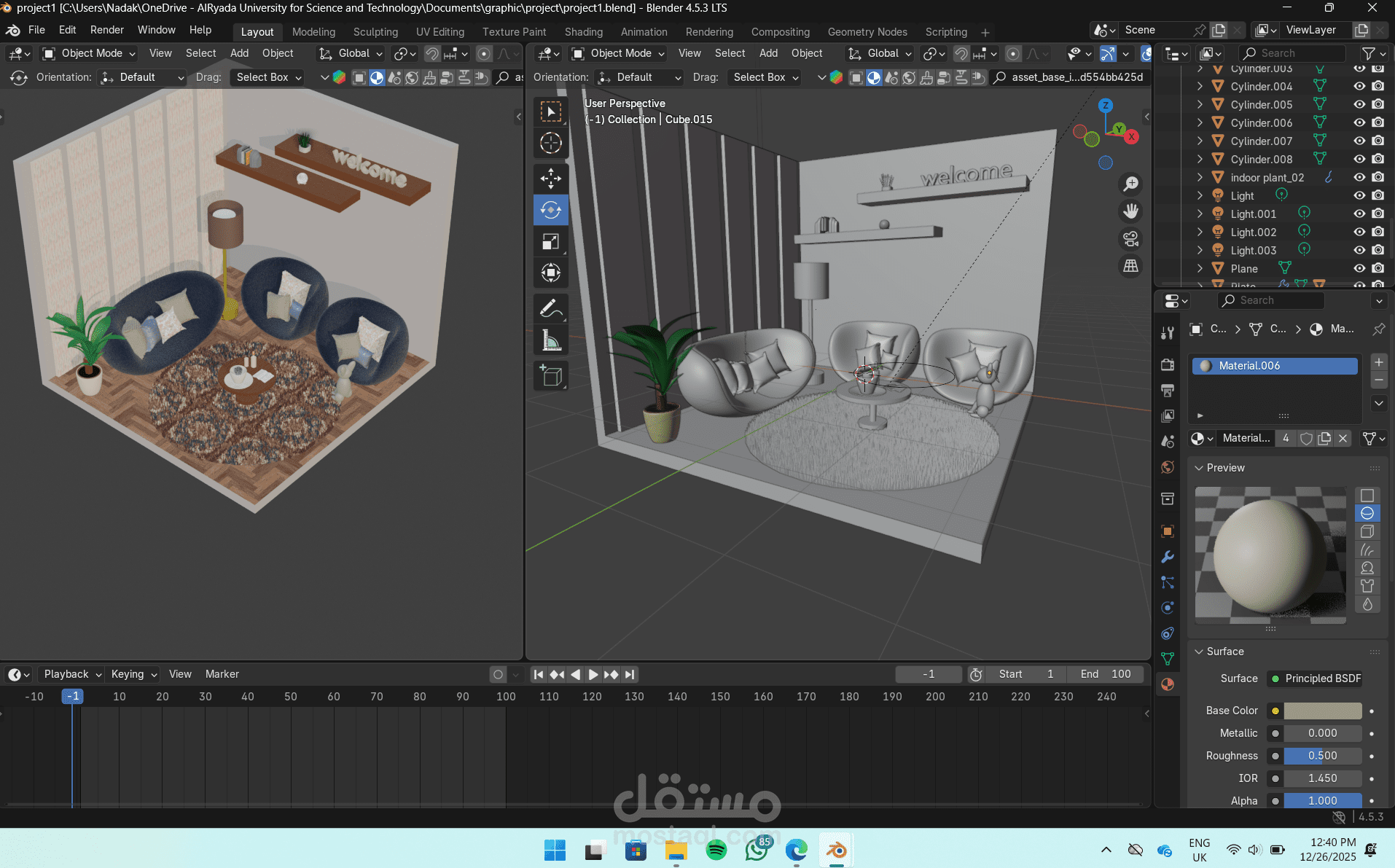Activate the Select Box tool icon

pyautogui.click(x=551, y=112)
